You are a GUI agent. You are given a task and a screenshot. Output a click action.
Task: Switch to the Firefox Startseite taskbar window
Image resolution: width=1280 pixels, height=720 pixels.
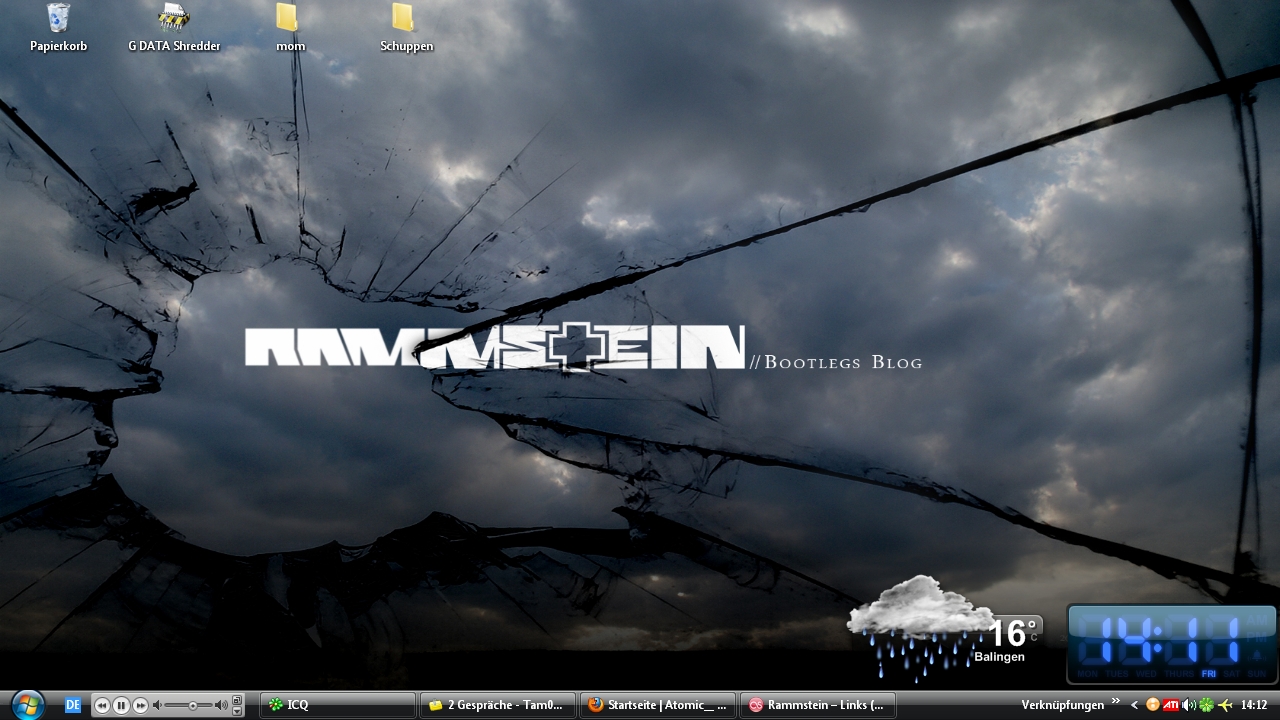coord(658,705)
